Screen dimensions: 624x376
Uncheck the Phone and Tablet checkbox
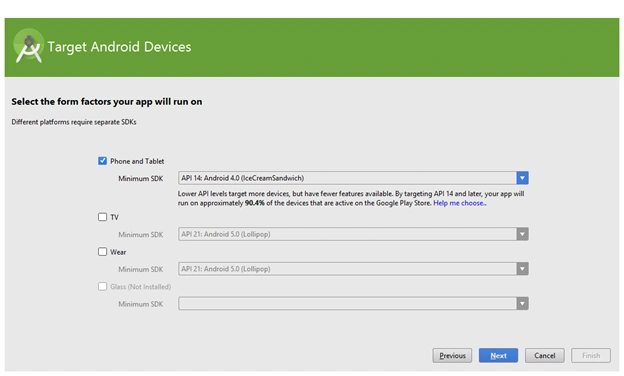(x=102, y=161)
